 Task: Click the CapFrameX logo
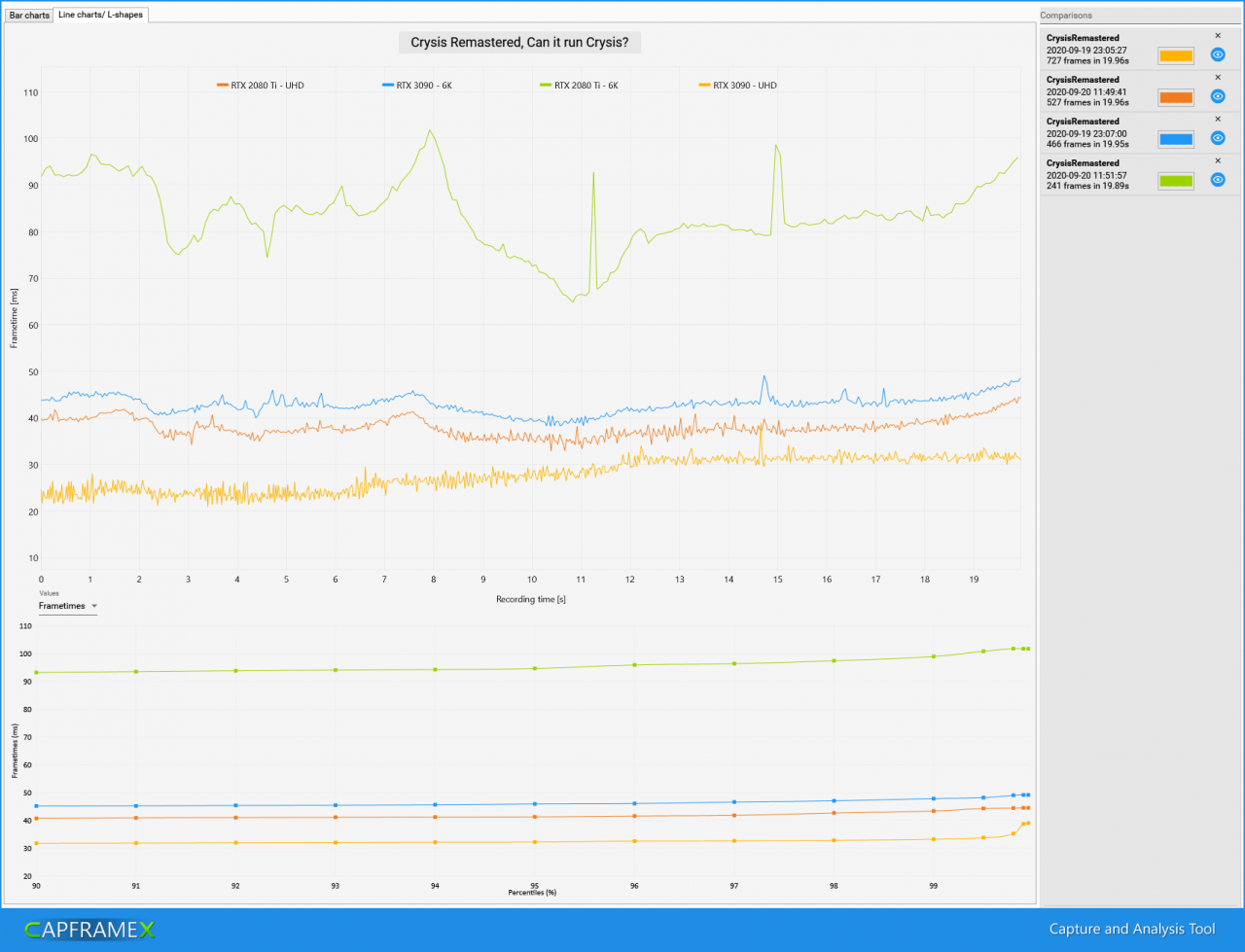tap(89, 930)
